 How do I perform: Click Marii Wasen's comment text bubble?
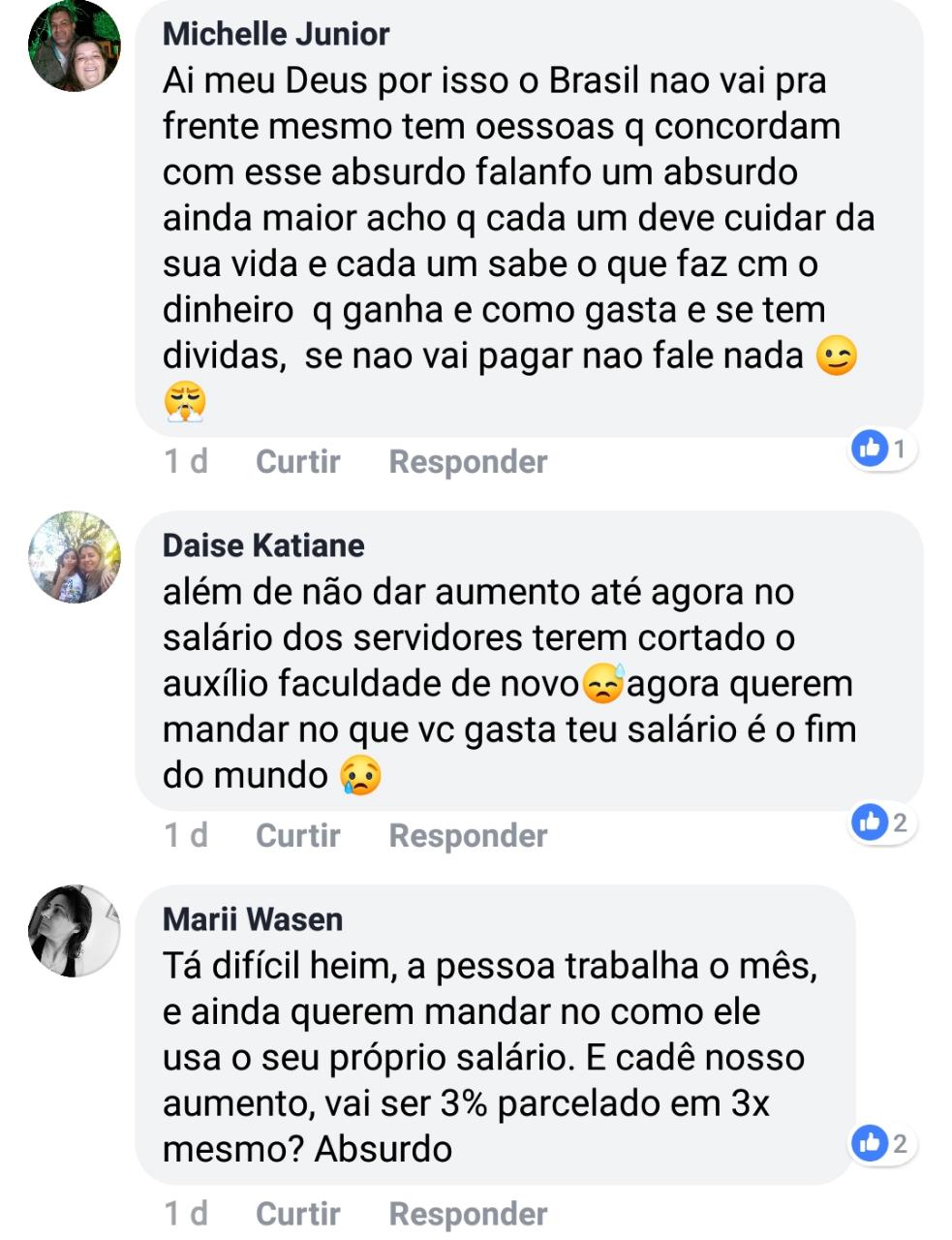484,1056
